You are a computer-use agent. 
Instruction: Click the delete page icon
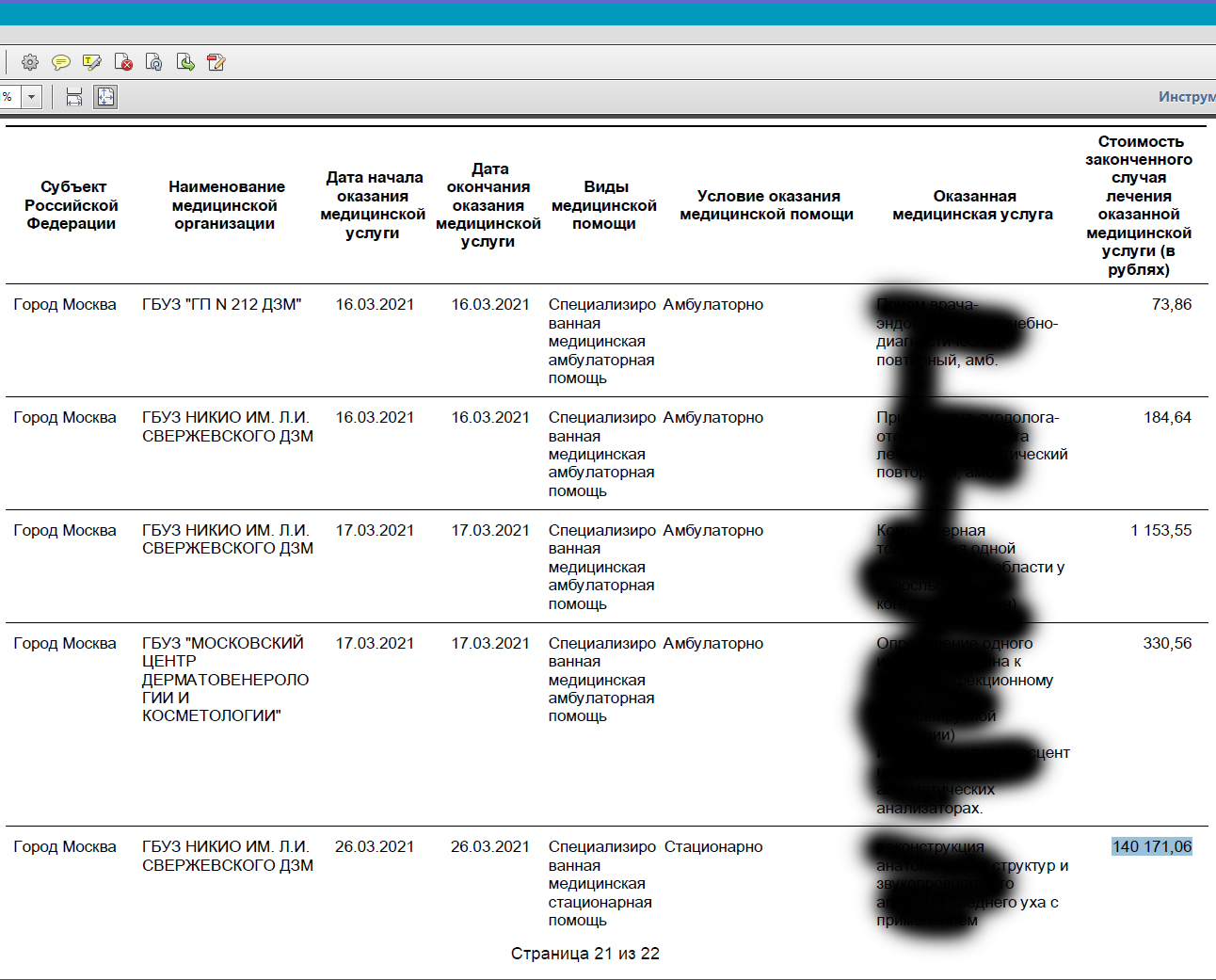[123, 62]
